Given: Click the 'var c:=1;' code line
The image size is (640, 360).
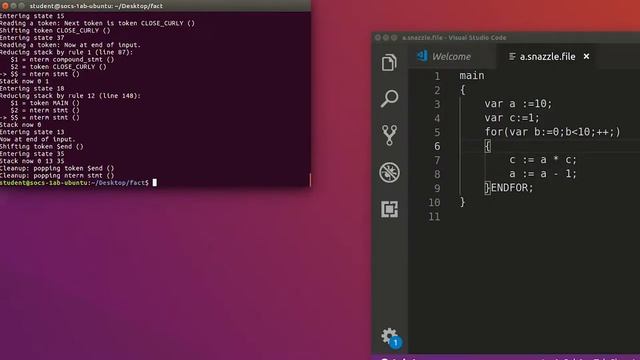Looking at the screenshot, I should point(512,118).
